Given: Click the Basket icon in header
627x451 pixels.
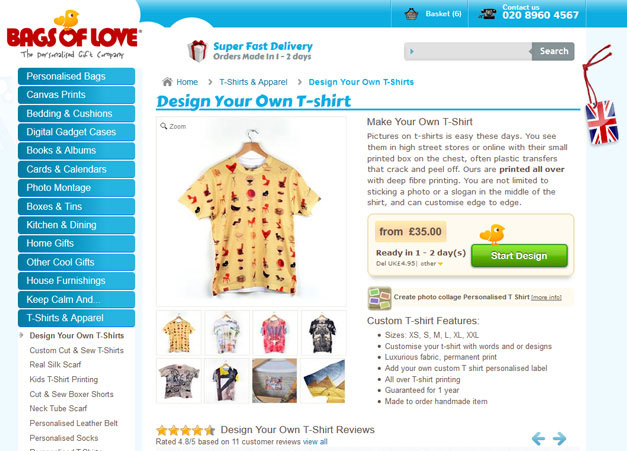Looking at the screenshot, I should pyautogui.click(x=411, y=14).
